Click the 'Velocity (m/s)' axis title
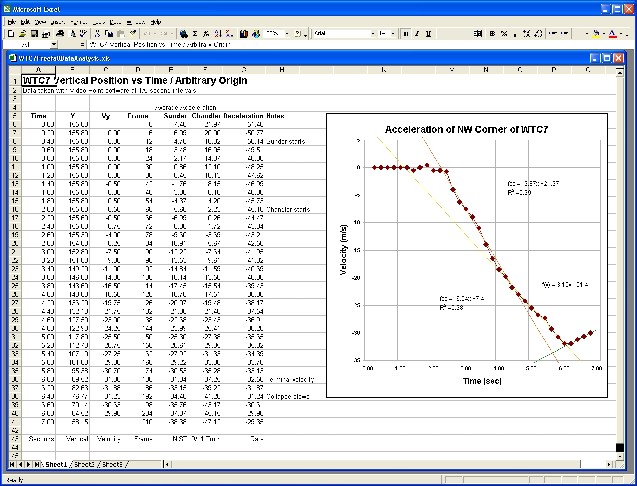The height and width of the screenshot is (486, 637). pos(344,250)
